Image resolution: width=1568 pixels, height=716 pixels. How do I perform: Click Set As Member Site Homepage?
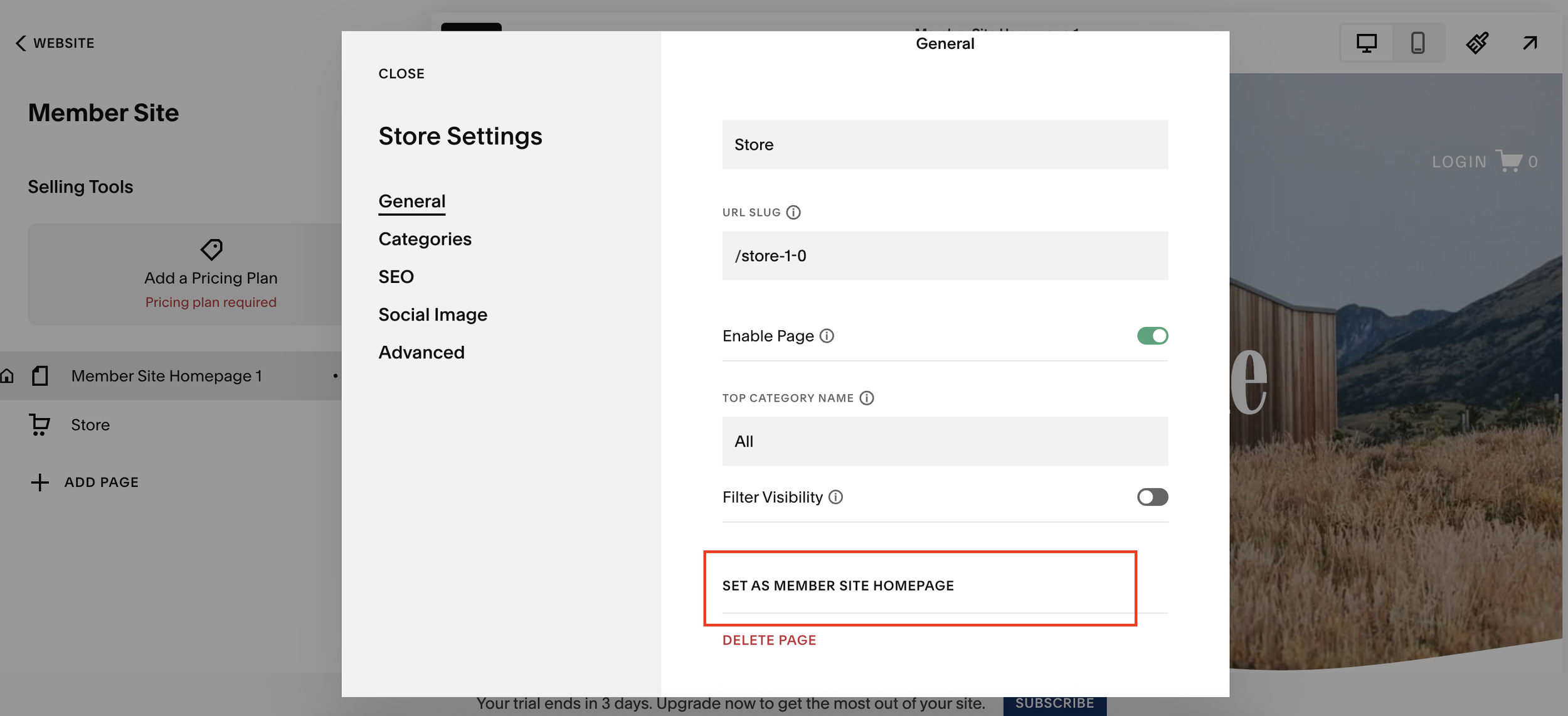pos(837,585)
